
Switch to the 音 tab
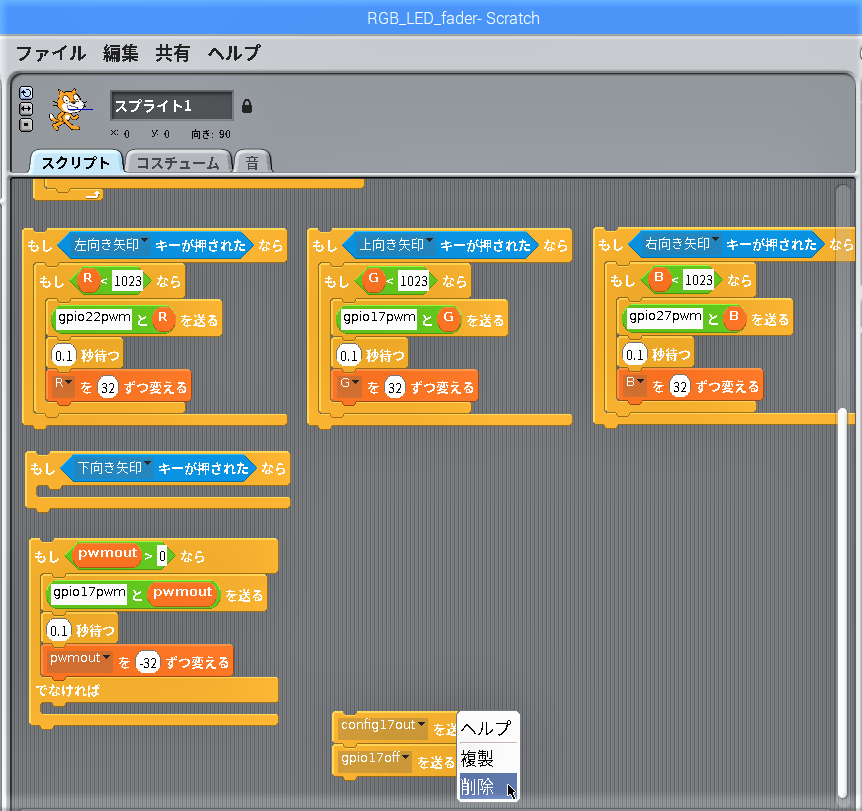[x=252, y=162]
